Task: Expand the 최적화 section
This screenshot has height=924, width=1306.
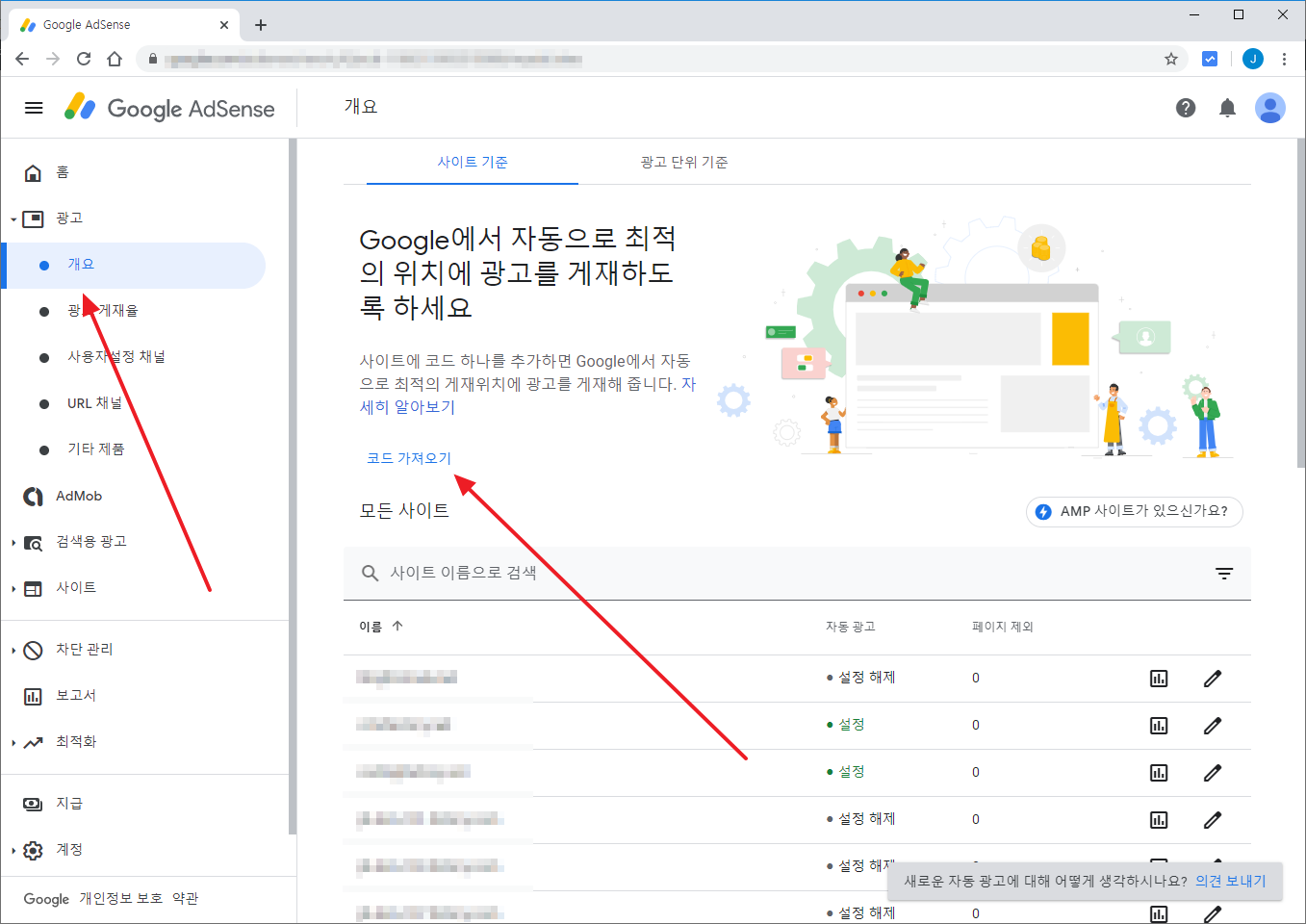Action: (13, 743)
